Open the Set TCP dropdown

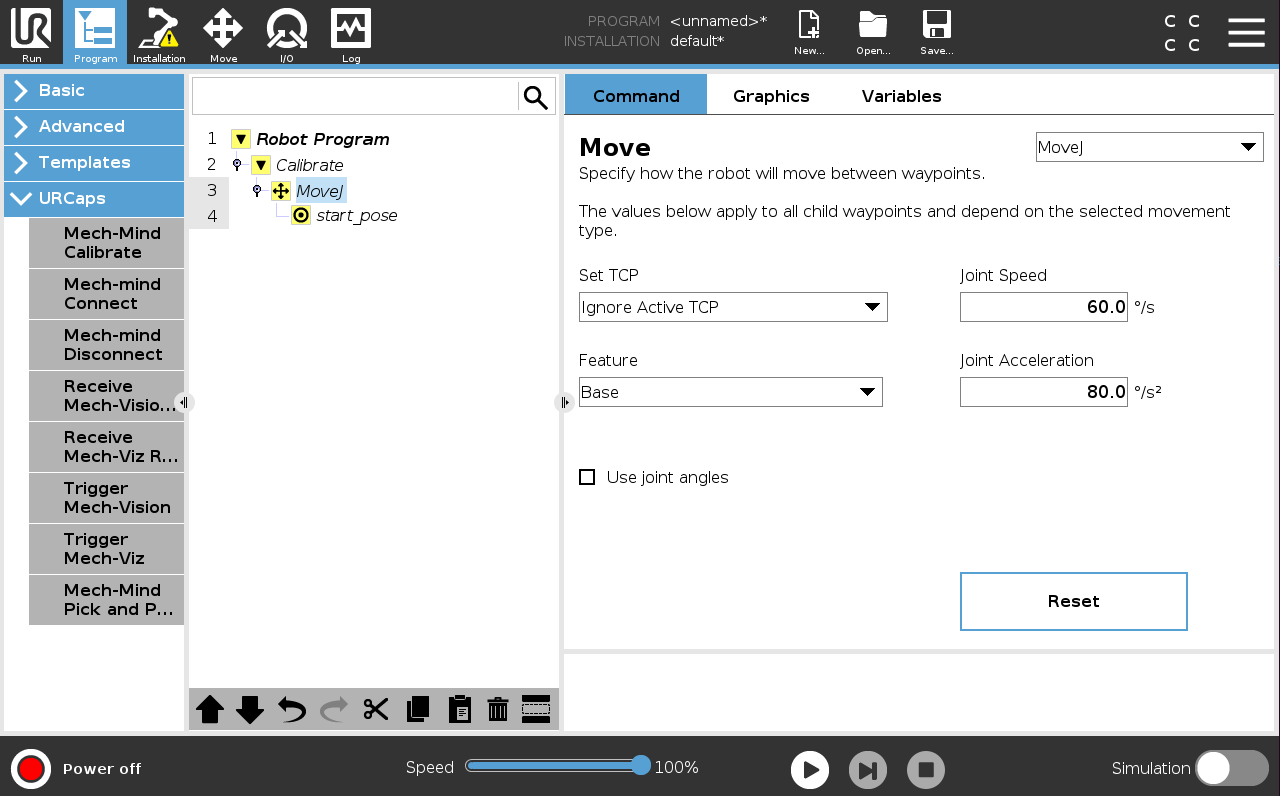(x=733, y=307)
